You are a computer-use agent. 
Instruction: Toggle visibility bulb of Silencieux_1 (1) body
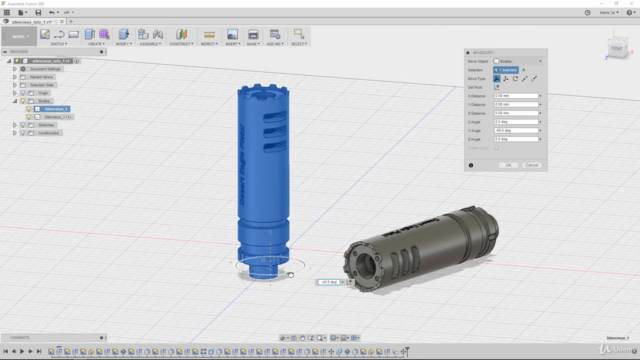(x=29, y=117)
